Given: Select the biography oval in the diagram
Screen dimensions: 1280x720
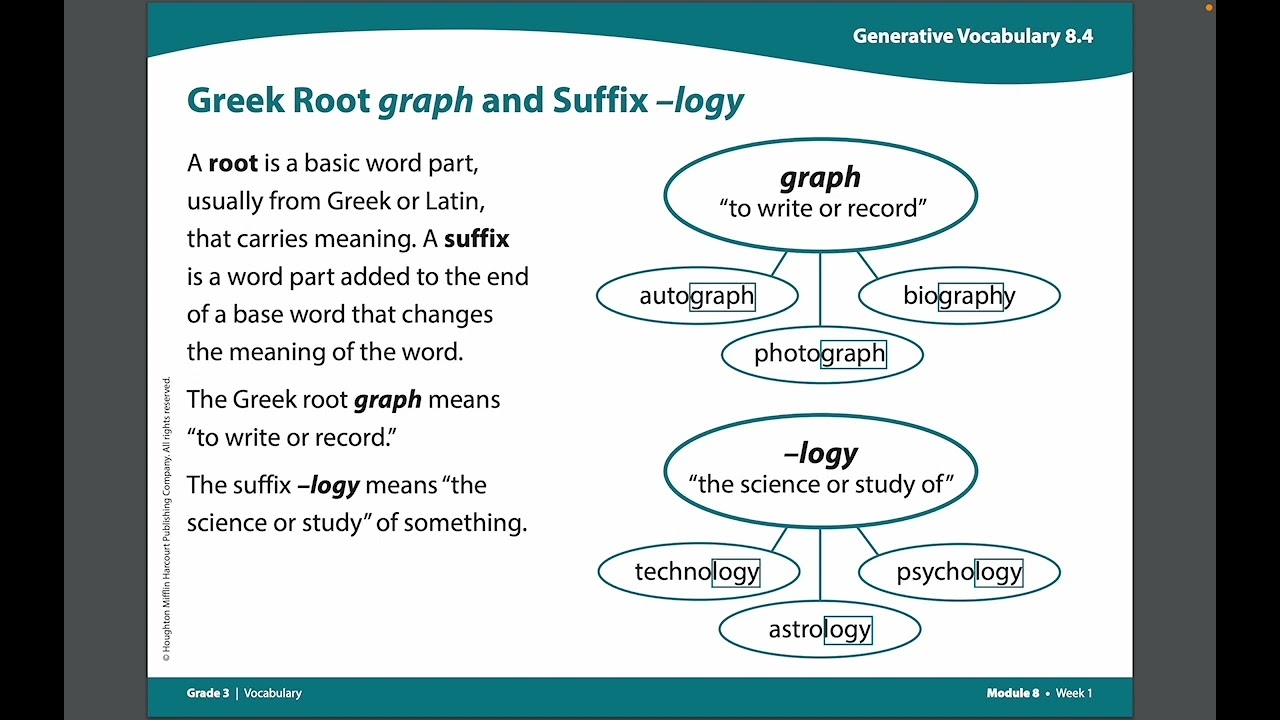Looking at the screenshot, I should click(958, 296).
